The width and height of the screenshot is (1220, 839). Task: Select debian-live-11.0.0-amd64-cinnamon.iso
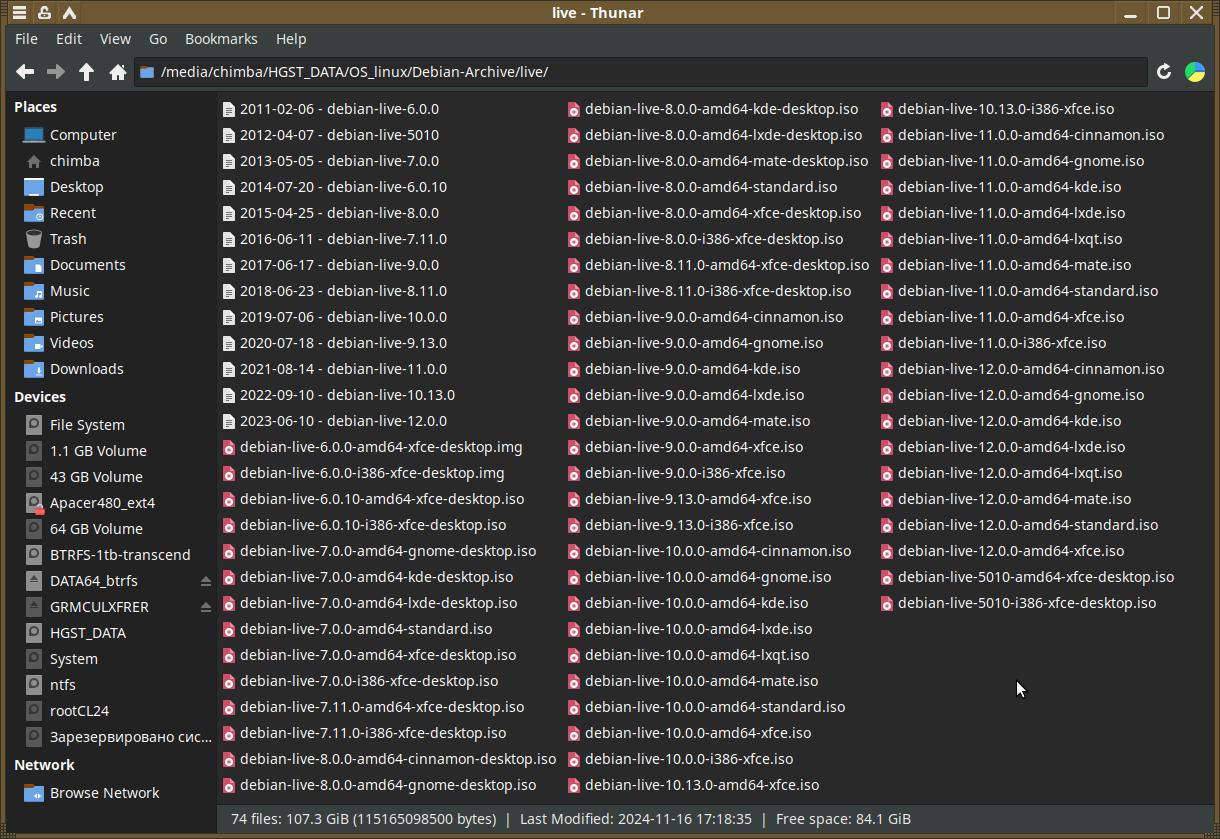[1022, 135]
